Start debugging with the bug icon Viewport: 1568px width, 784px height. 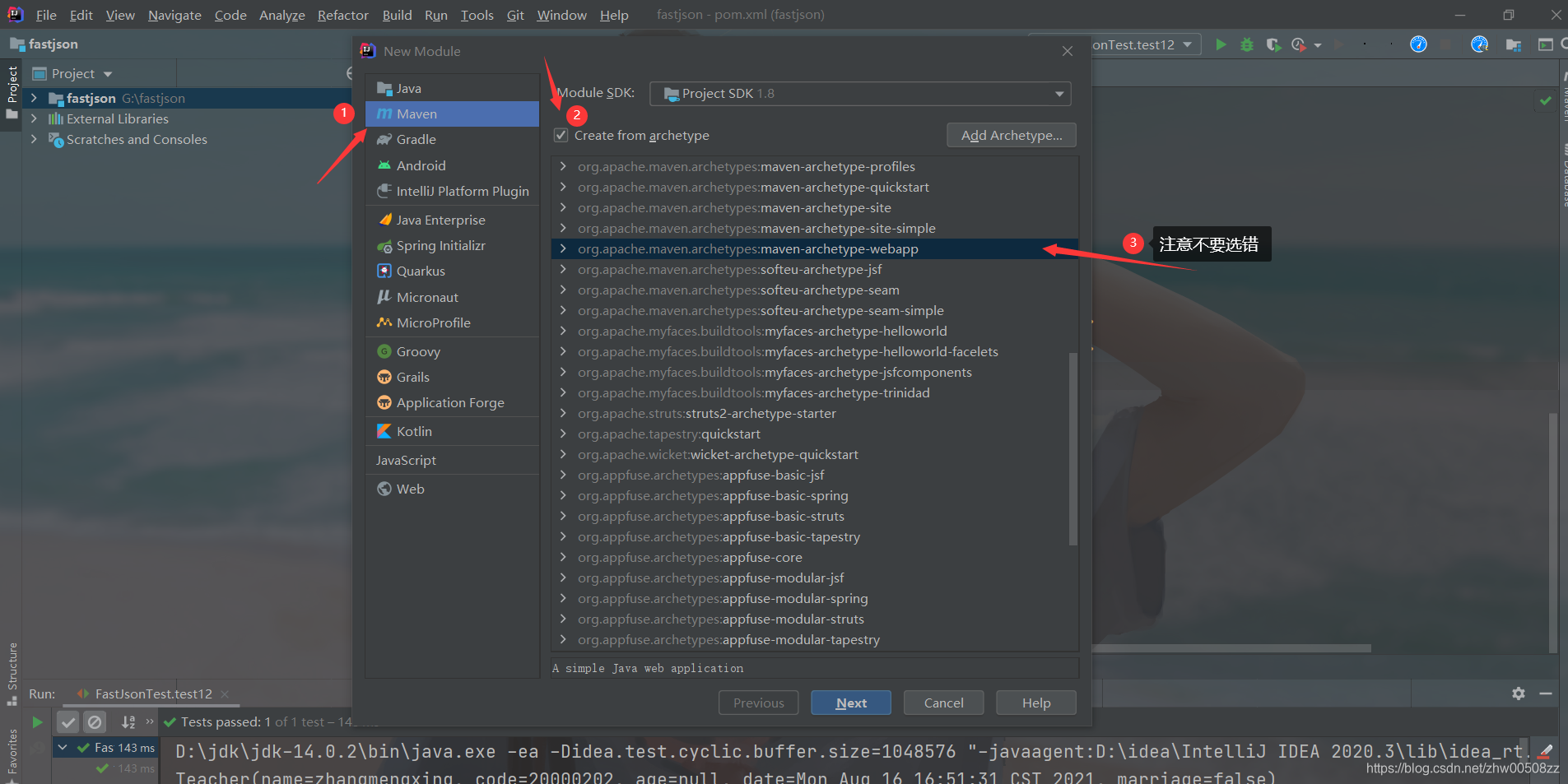[x=1247, y=44]
